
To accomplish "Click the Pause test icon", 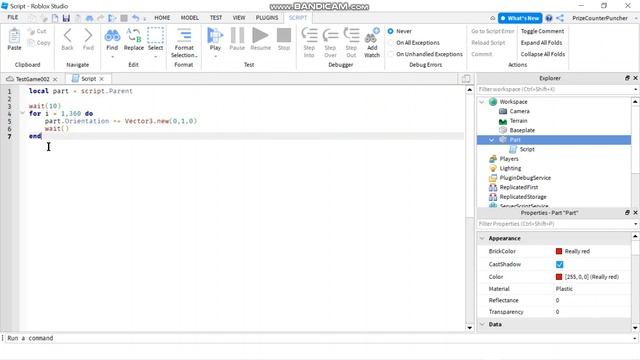I will (x=237, y=36).
